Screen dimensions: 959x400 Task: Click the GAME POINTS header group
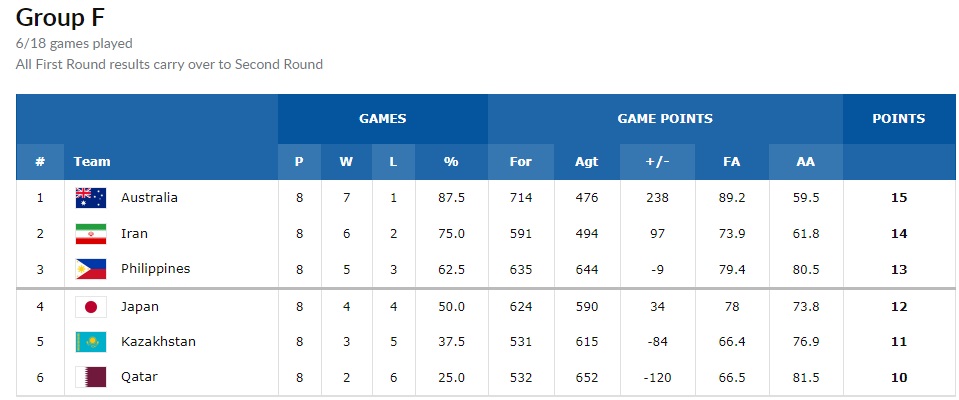coord(665,118)
